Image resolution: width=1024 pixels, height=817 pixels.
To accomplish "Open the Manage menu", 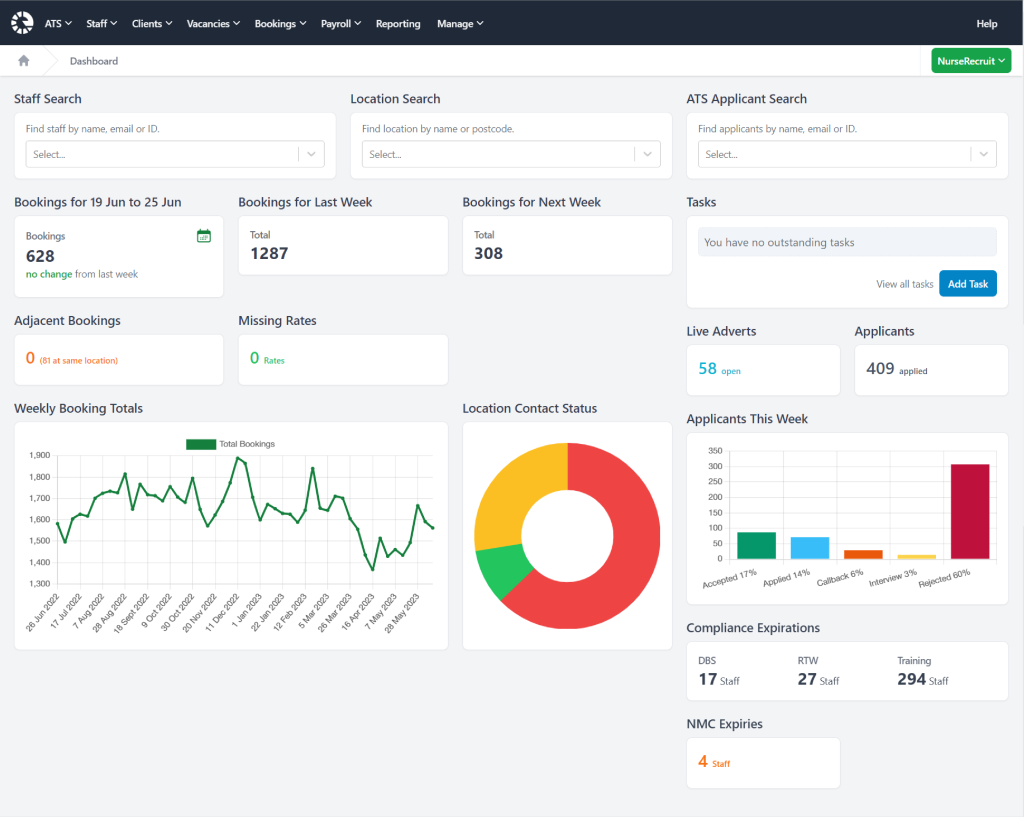I will click(x=459, y=22).
